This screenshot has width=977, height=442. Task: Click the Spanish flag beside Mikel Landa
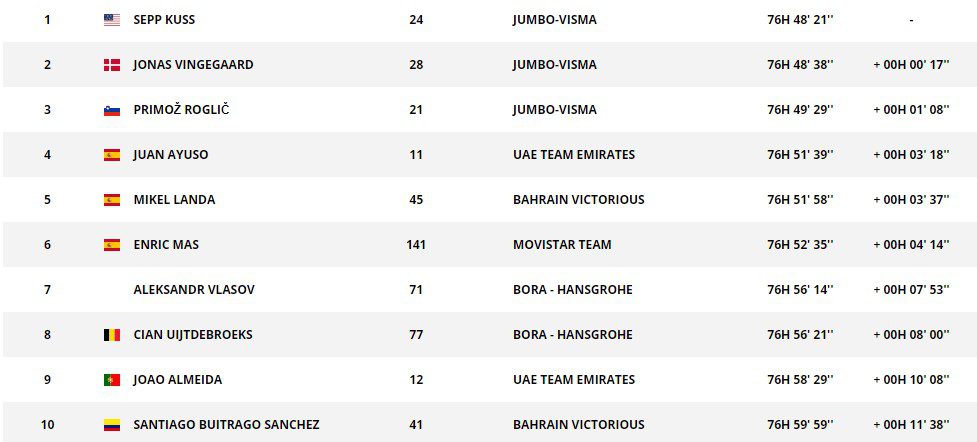pos(112,200)
